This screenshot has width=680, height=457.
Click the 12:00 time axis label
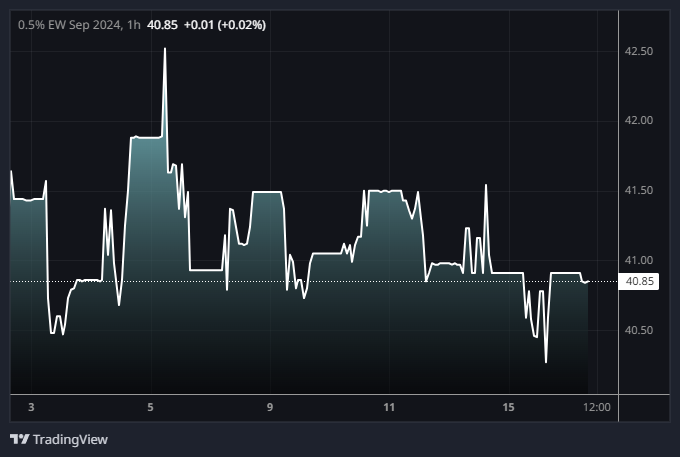point(596,407)
